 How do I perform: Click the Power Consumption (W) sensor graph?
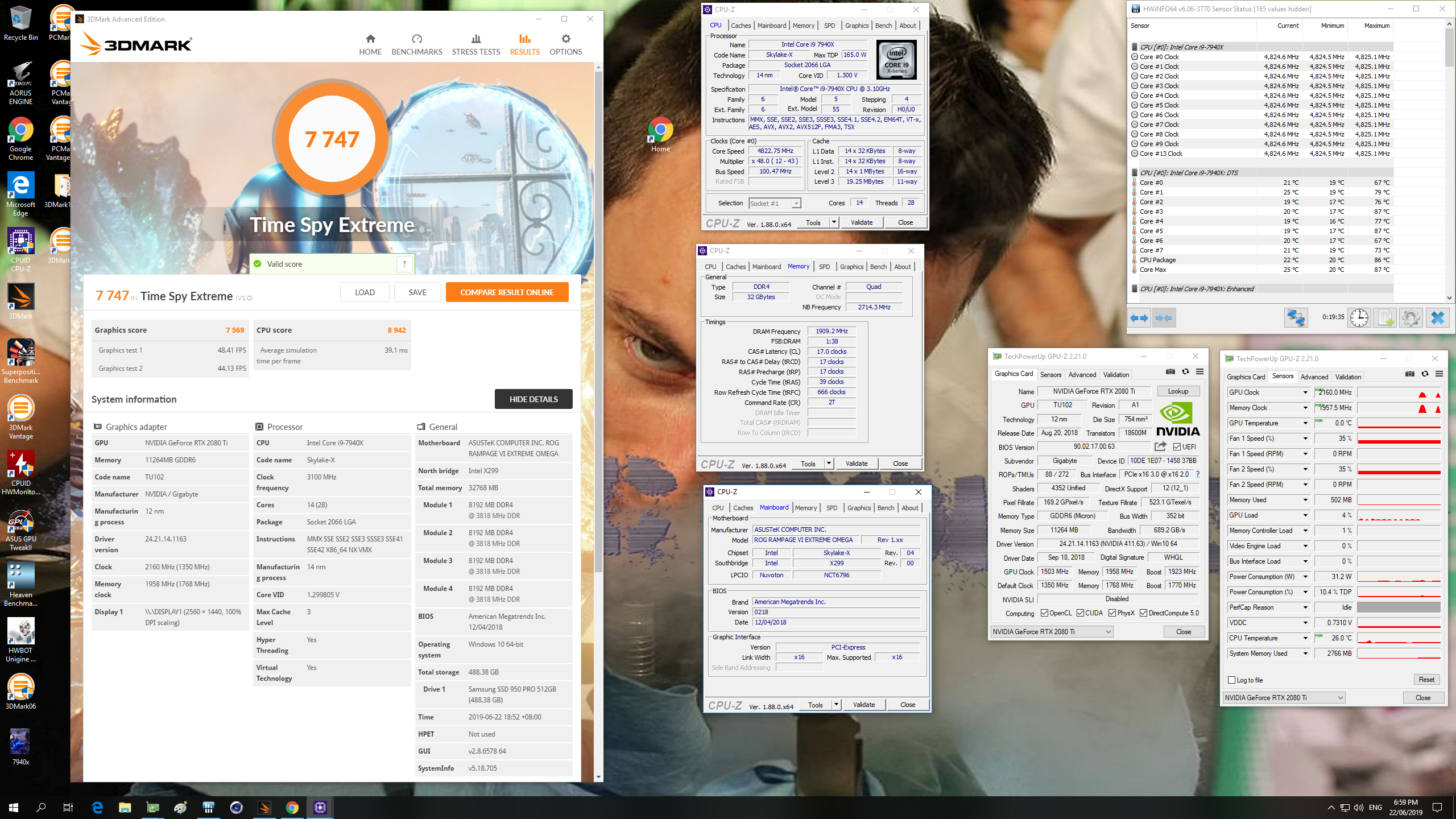click(x=1399, y=577)
